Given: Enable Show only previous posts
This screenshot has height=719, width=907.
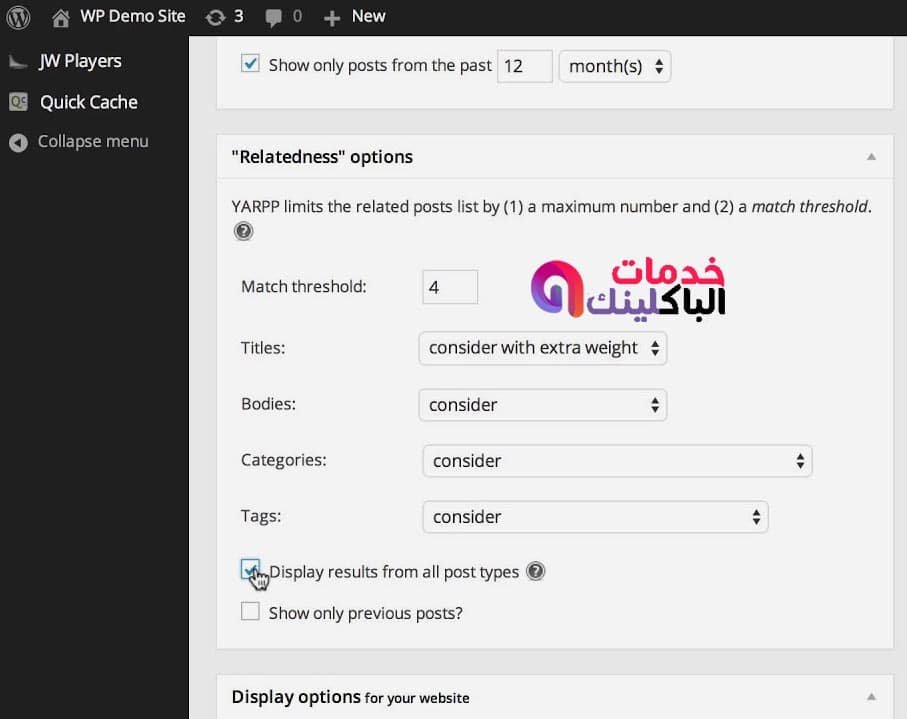Looking at the screenshot, I should [x=250, y=611].
